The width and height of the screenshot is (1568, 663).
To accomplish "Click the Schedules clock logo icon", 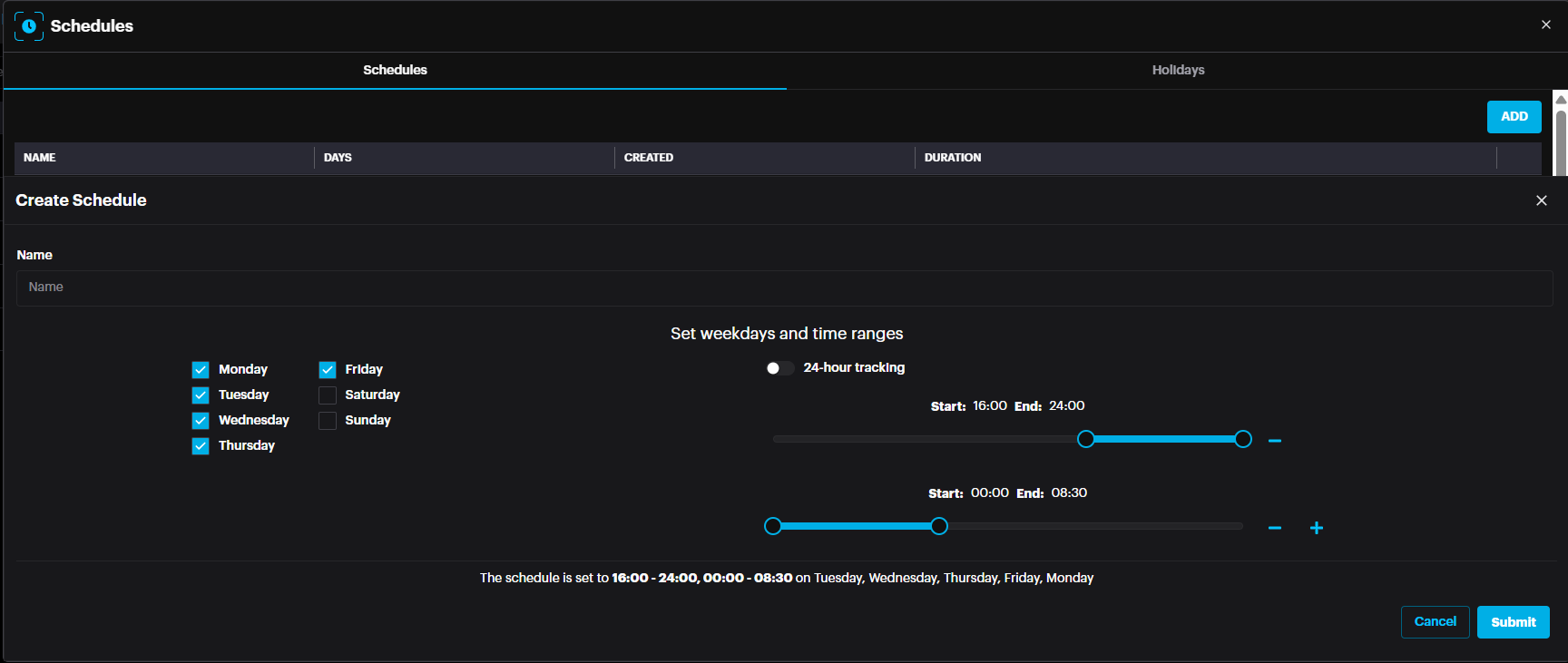I will pyautogui.click(x=29, y=26).
